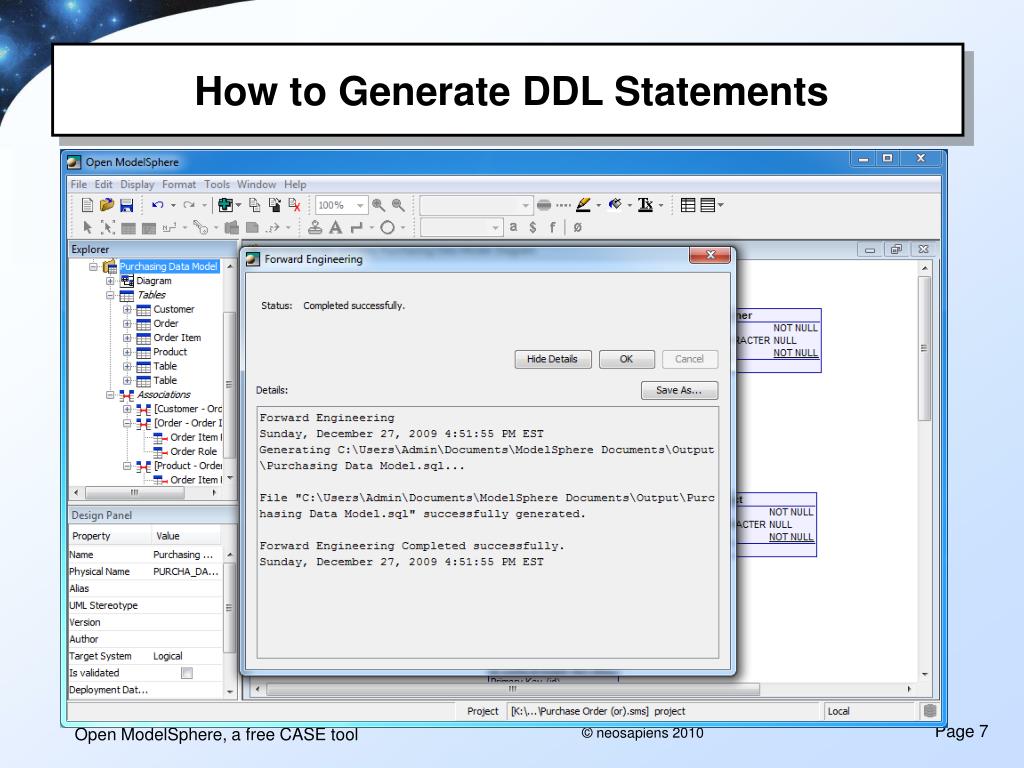Click the Physical Name value PURCHA_DA...

click(x=185, y=571)
